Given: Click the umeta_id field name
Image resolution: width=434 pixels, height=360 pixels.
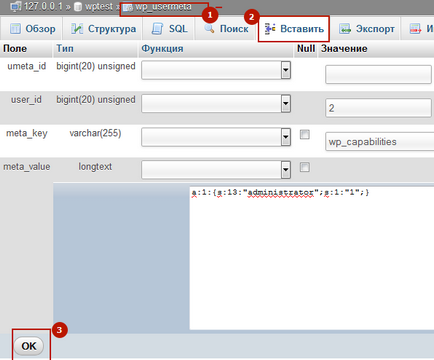Looking at the screenshot, I should (27, 66).
